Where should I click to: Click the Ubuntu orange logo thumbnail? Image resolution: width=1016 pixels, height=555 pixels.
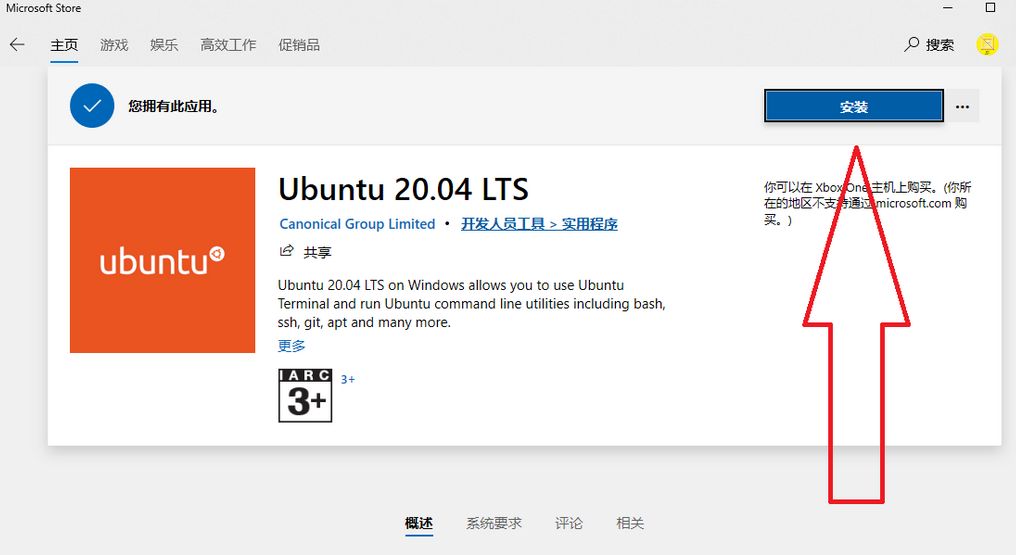pos(163,260)
